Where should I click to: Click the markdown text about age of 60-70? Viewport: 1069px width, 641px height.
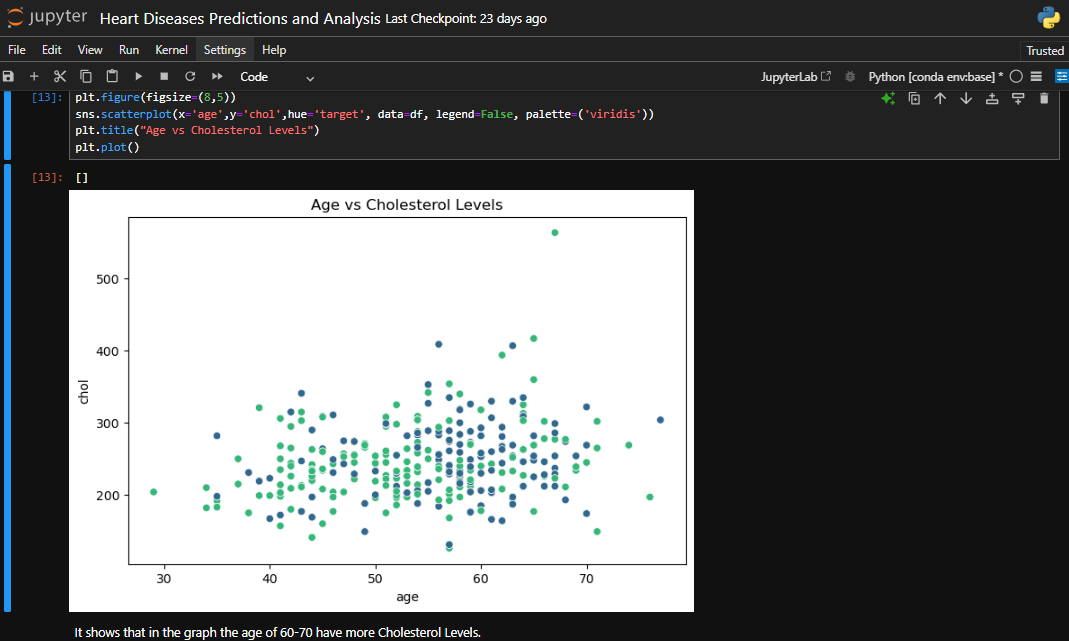click(277, 632)
